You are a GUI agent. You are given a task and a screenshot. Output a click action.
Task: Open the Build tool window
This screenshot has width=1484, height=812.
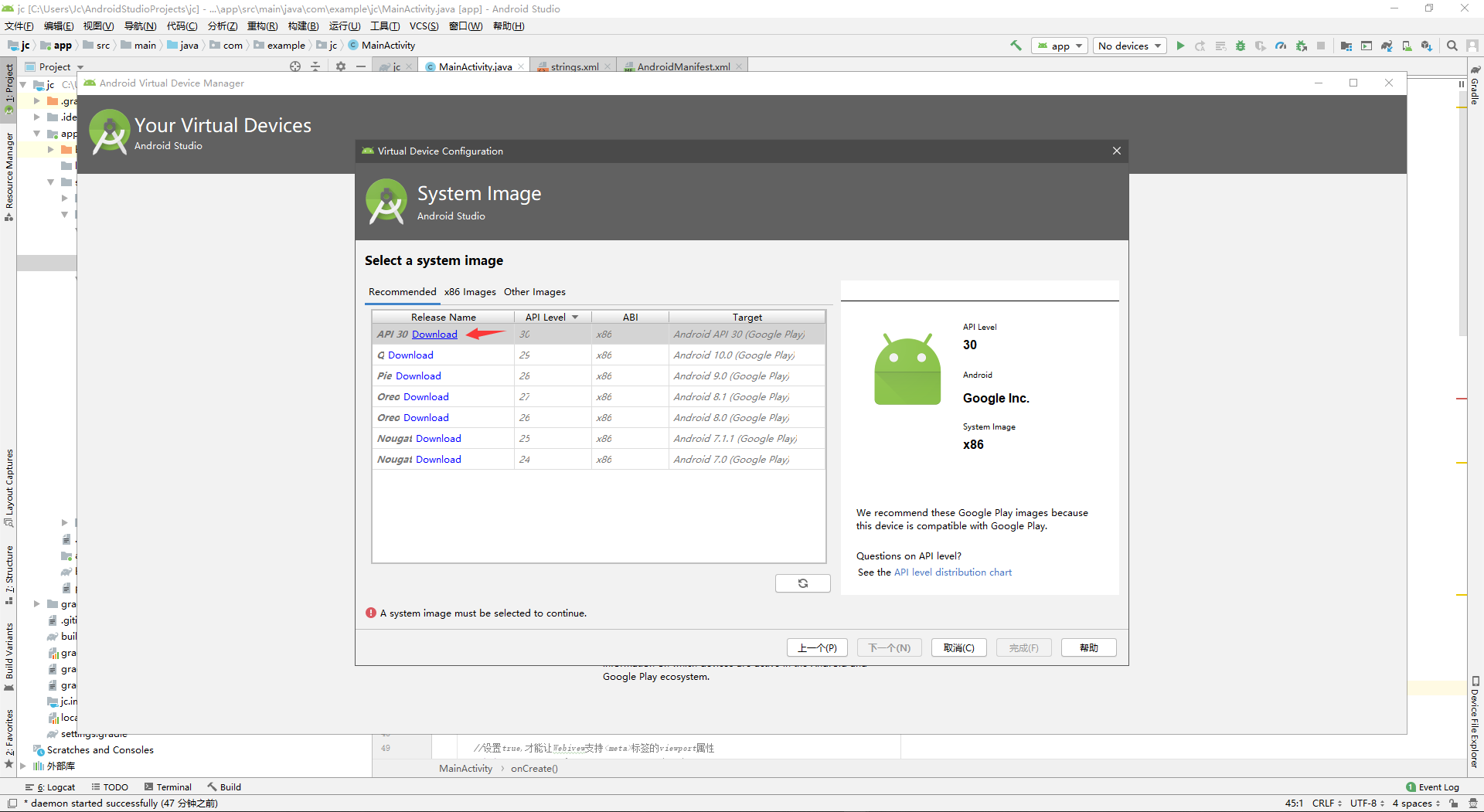(x=224, y=787)
